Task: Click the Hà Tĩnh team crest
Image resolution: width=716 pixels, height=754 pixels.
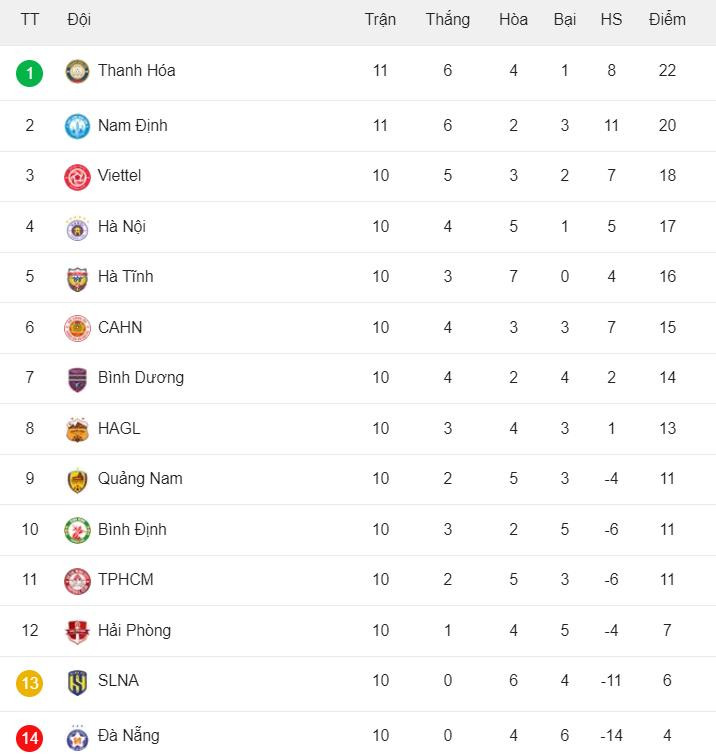Action: (77, 277)
